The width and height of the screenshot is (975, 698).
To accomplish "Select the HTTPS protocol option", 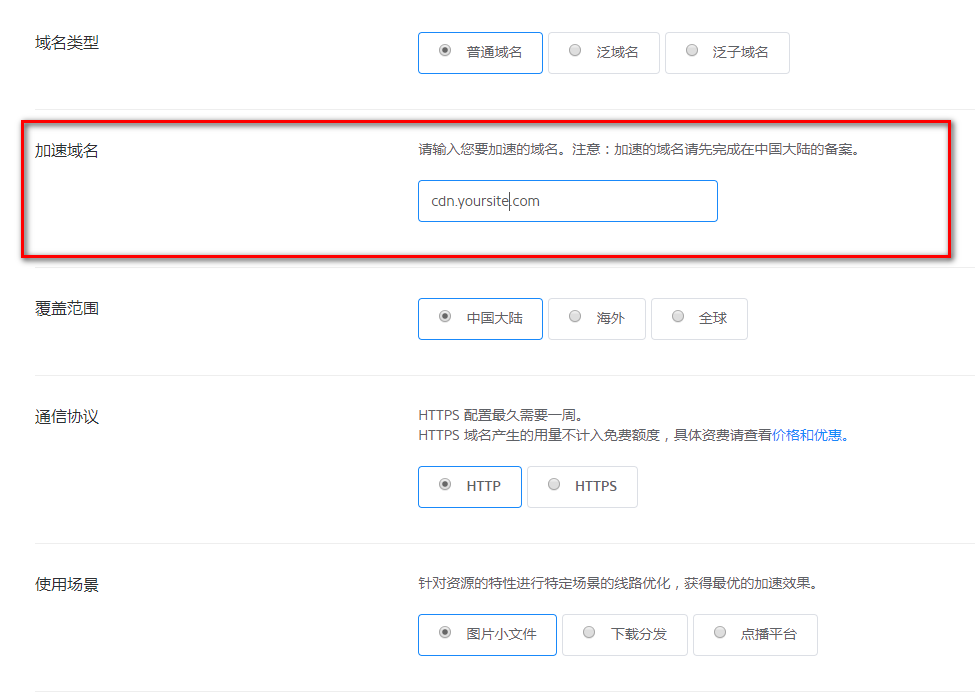I will (x=582, y=487).
